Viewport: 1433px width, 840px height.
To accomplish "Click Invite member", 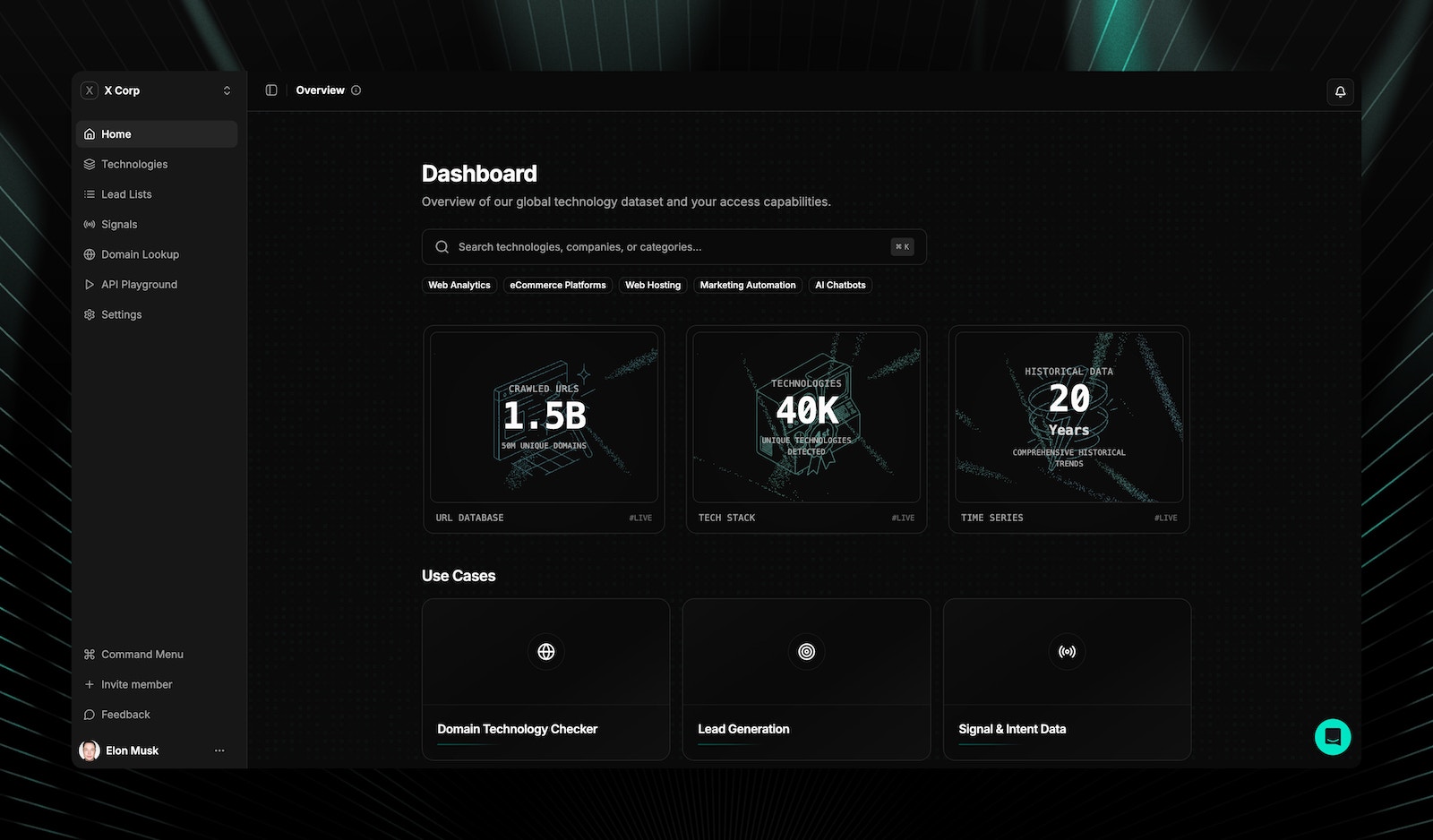I will tap(136, 684).
